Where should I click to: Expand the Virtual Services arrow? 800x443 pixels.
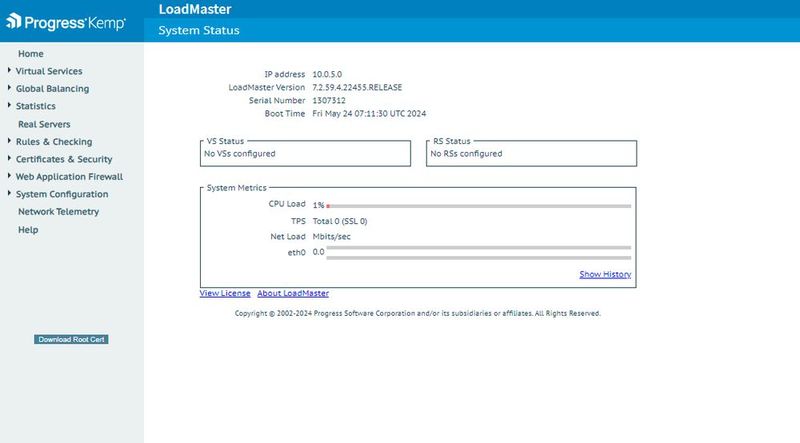click(9, 70)
